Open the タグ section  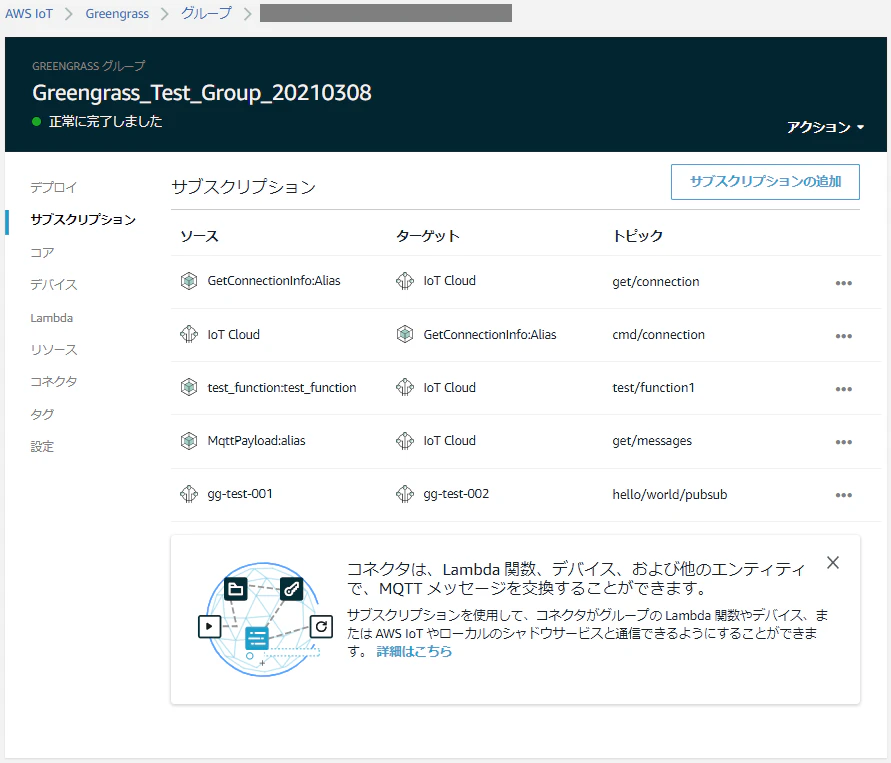[42, 414]
